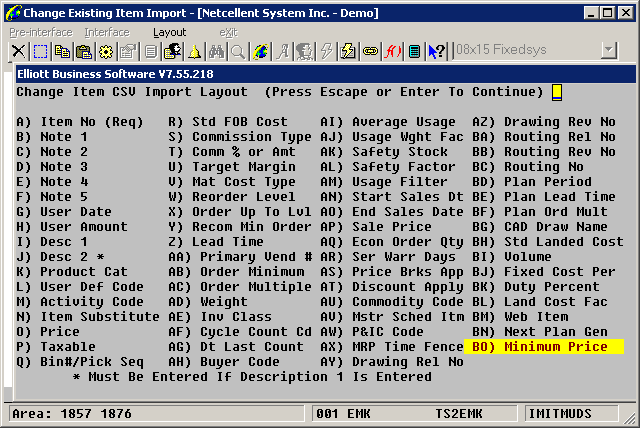Screen dimensions: 640x428
Task: Click the 'BG) CAD Draw Name' entry
Action: 540,226
